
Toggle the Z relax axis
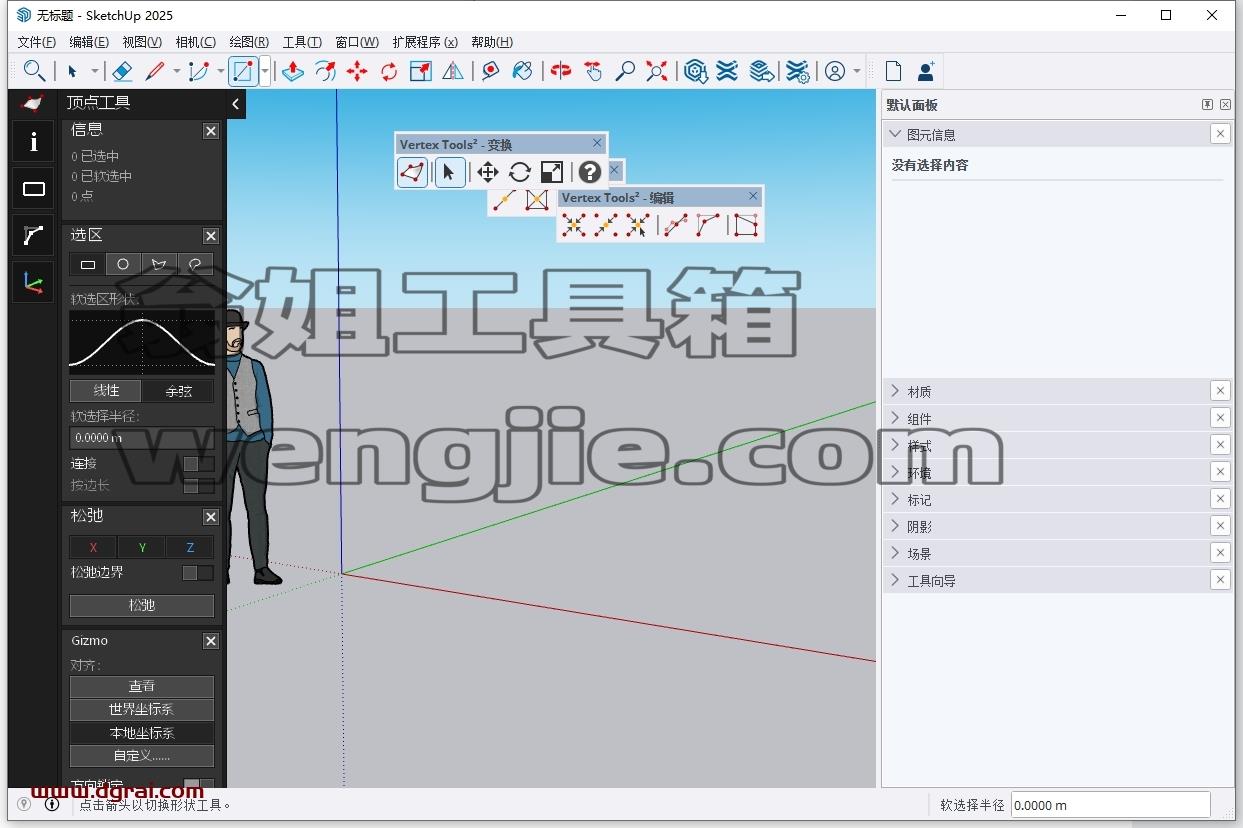tap(190, 547)
